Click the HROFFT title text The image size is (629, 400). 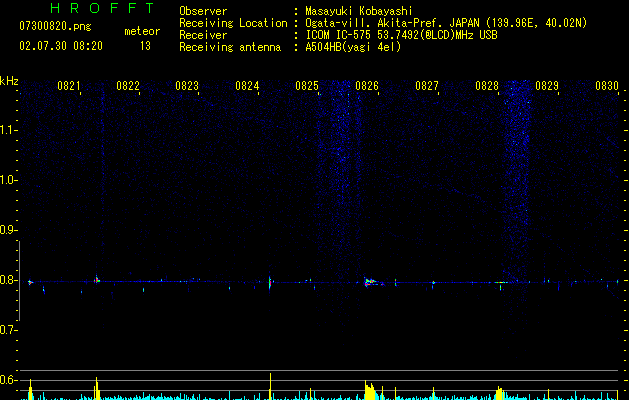tap(103, 8)
